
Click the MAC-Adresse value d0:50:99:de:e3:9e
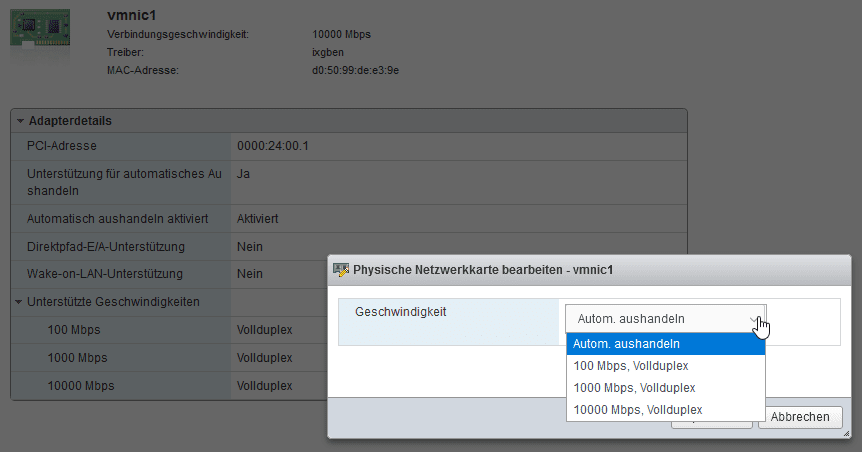click(356, 70)
